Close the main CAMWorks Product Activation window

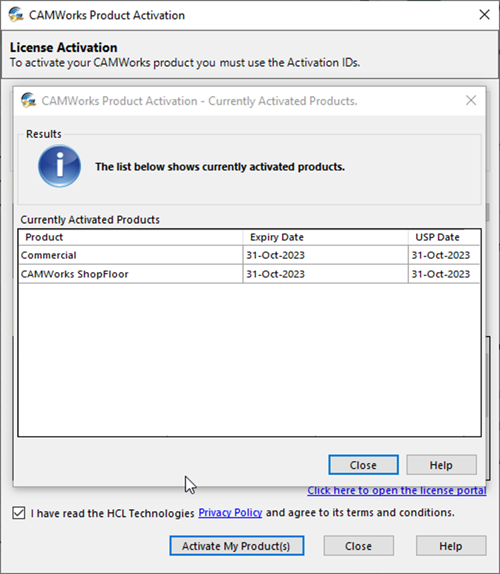(x=484, y=15)
